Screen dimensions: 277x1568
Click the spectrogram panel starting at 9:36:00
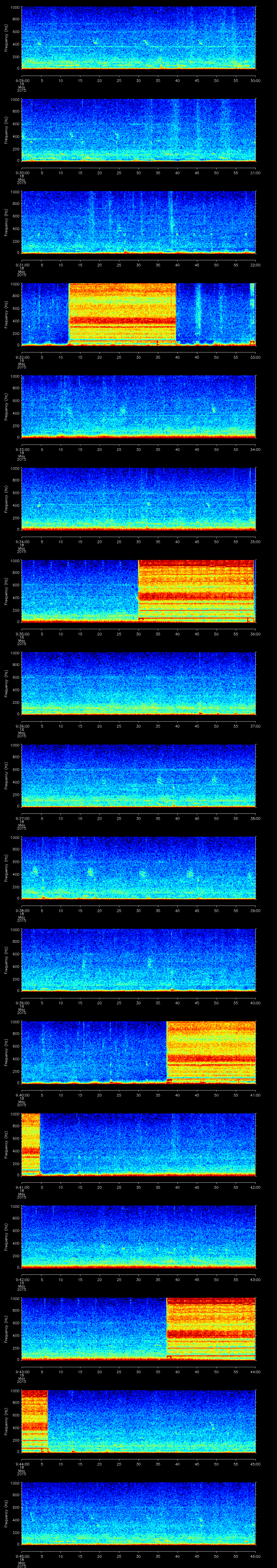(138, 683)
